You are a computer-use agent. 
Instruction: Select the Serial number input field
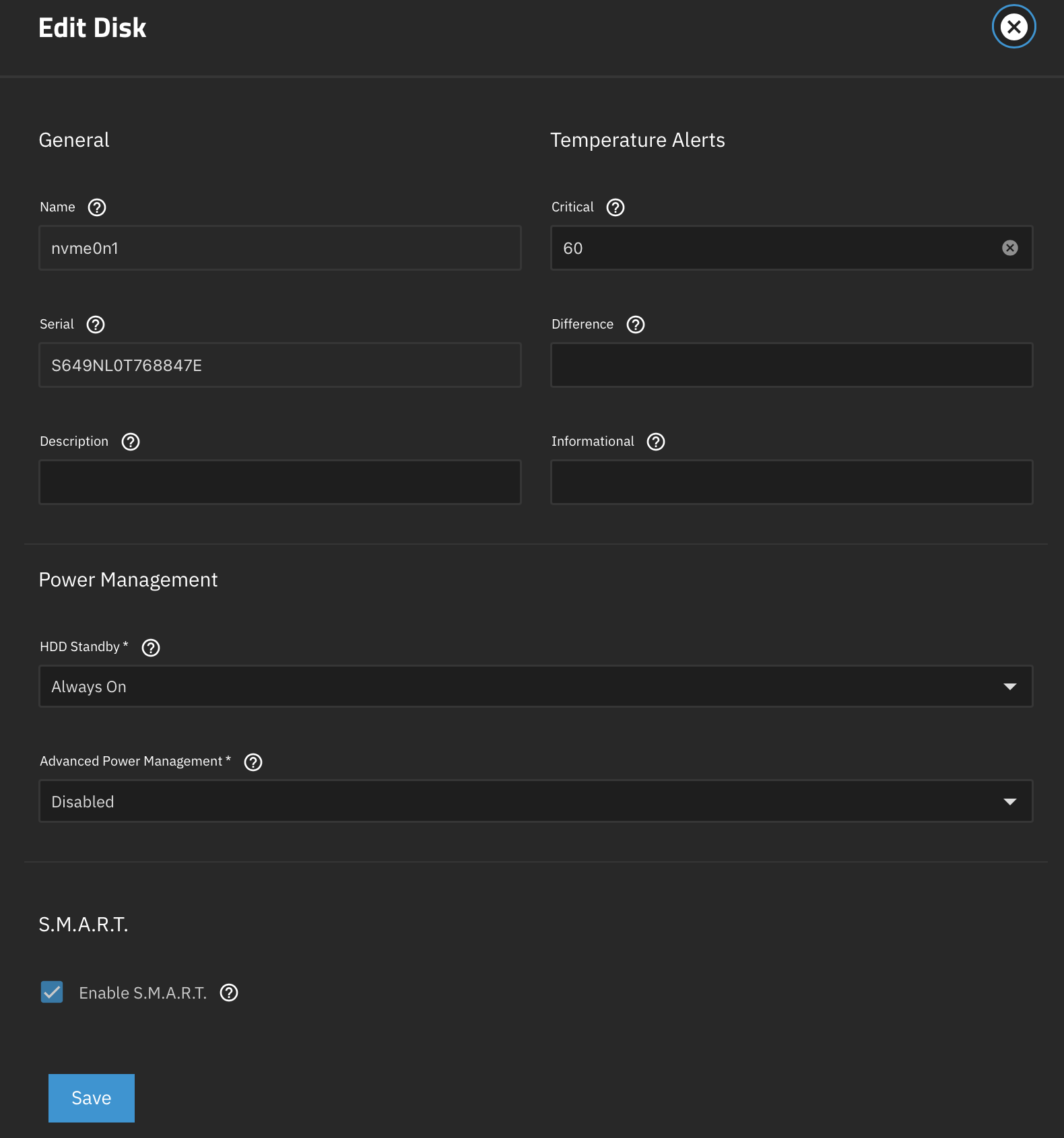(x=279, y=365)
